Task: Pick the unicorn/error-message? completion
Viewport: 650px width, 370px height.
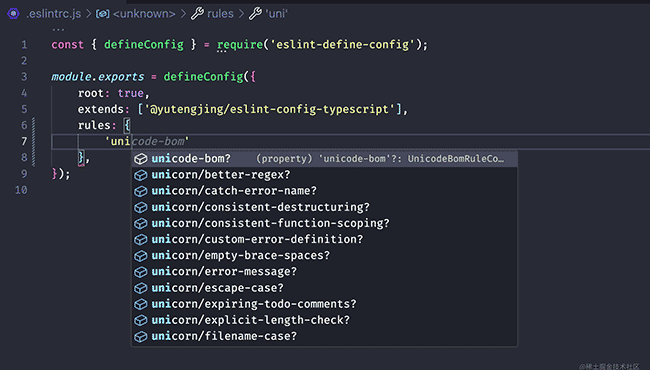Action: tap(325, 272)
